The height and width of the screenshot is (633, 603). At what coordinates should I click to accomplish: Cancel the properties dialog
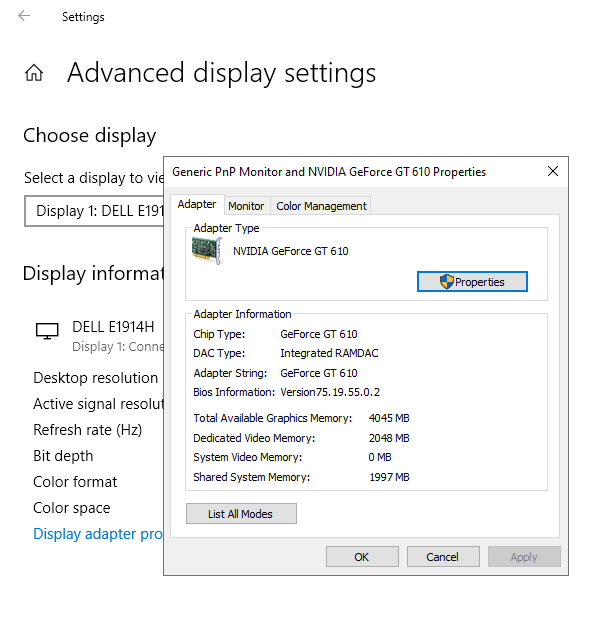pos(443,557)
